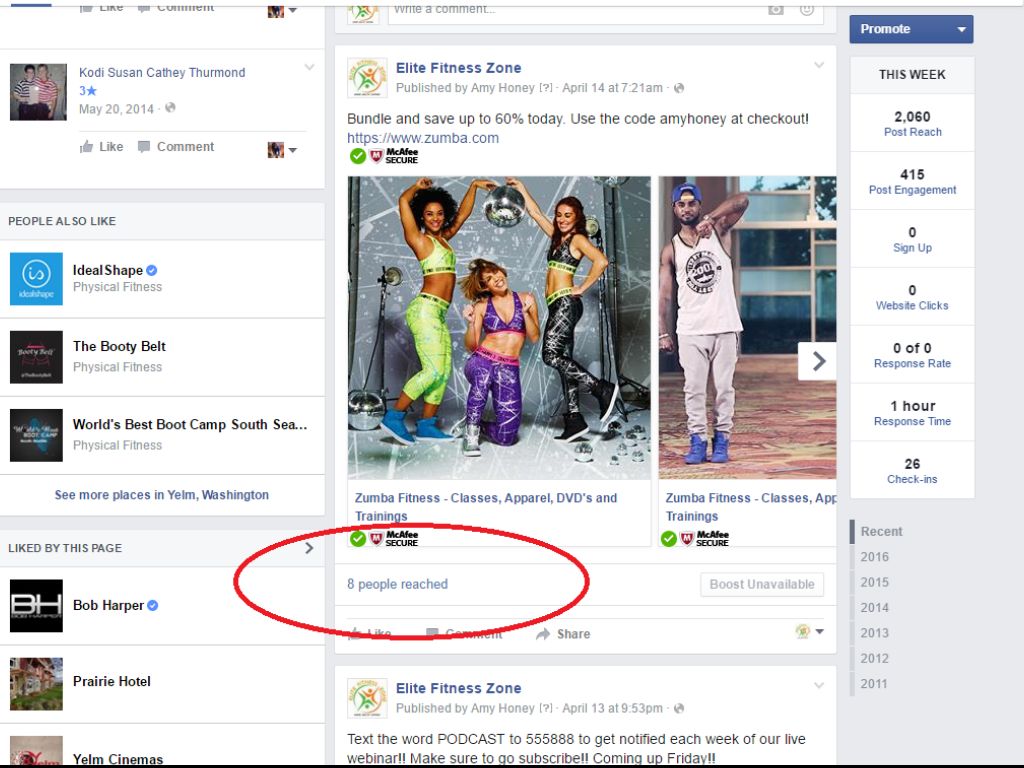Open post-as profile selector beside Share
1024x768 pixels.
coord(809,632)
